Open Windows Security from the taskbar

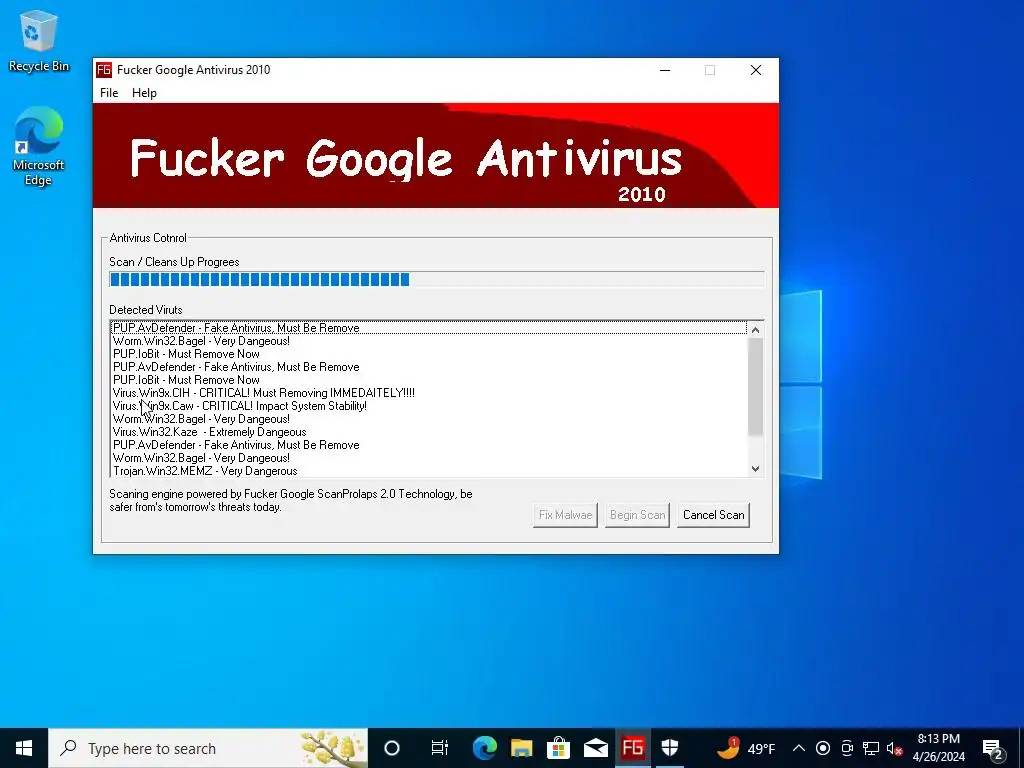pyautogui.click(x=670, y=748)
